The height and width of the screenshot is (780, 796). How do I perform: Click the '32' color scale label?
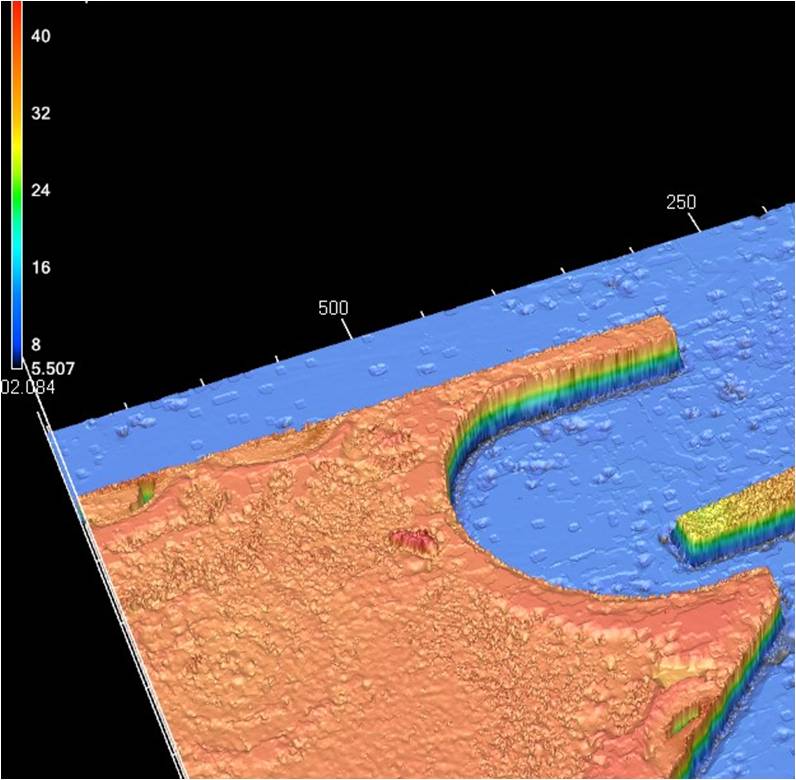pyautogui.click(x=41, y=113)
